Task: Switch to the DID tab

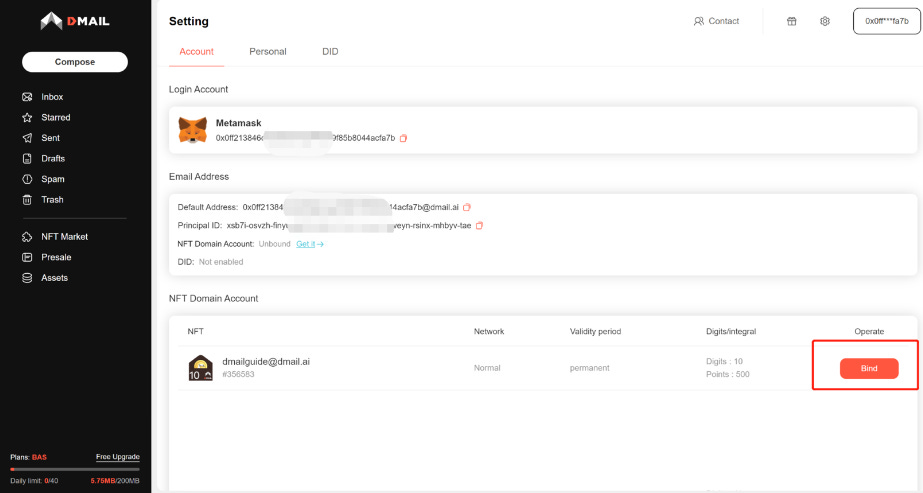Action: (330, 52)
